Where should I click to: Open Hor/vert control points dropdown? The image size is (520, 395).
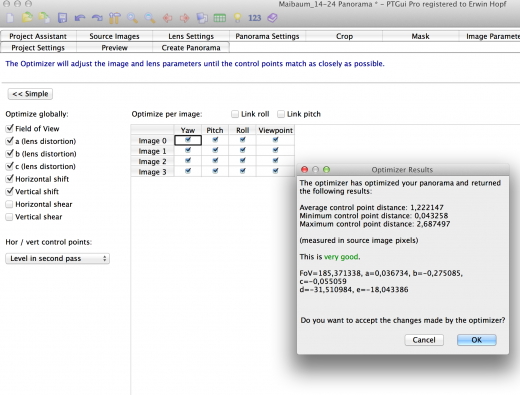point(57,258)
